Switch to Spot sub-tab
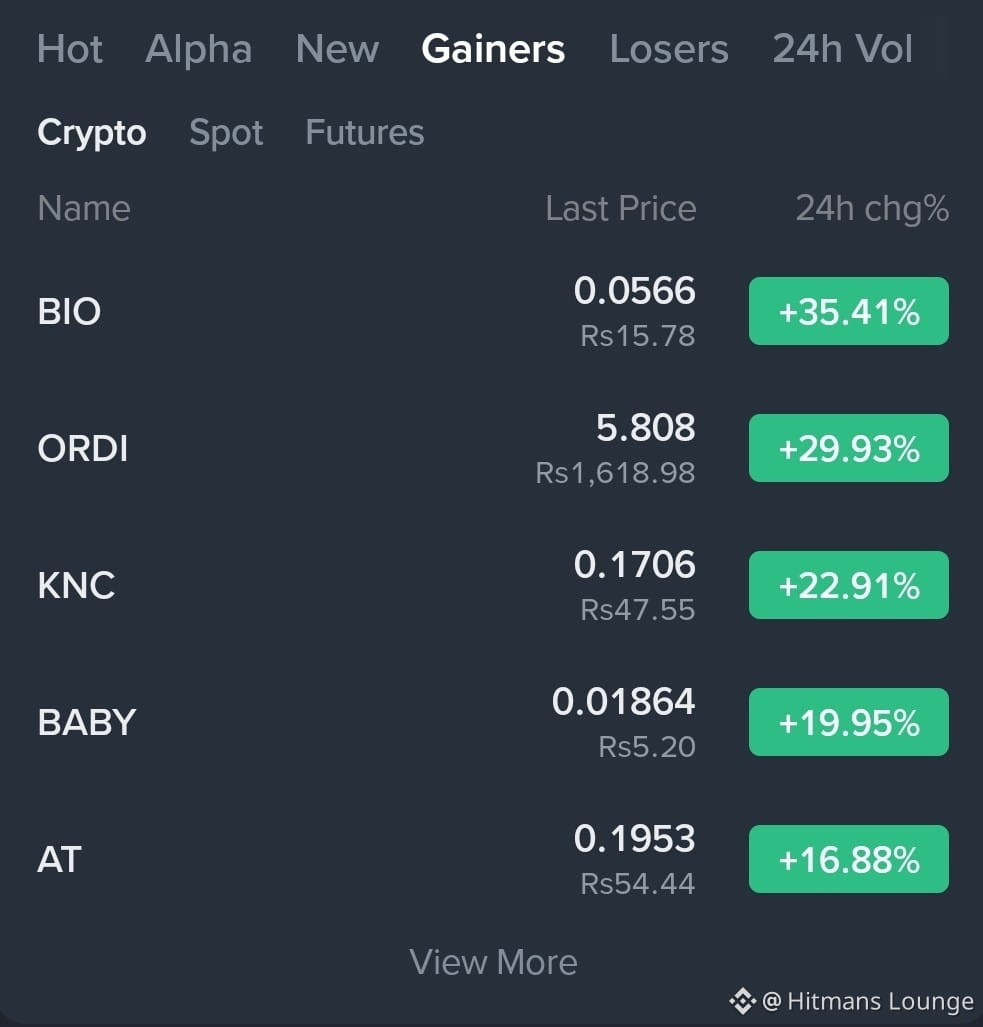983x1027 pixels. 226,133
